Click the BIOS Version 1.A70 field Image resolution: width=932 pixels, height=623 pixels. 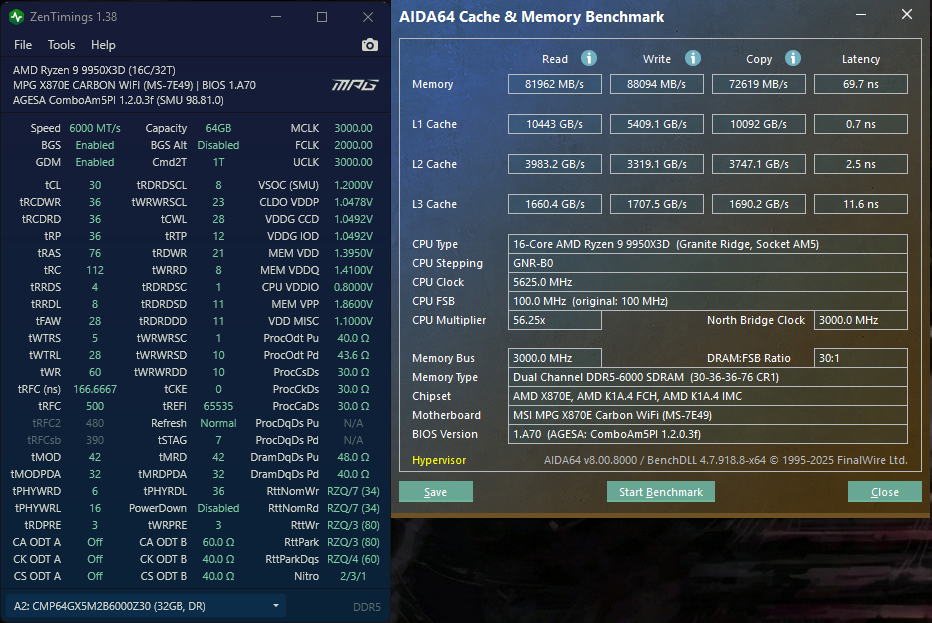pos(707,434)
